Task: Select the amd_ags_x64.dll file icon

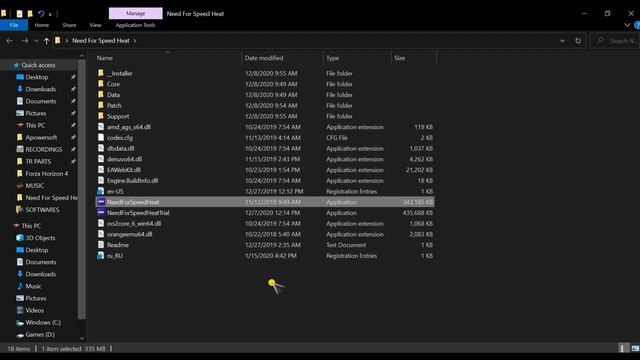Action: 101,127
